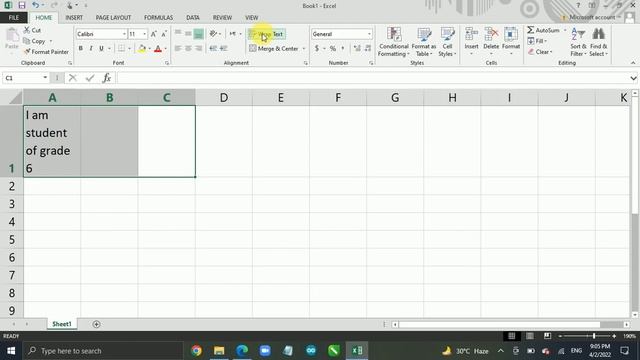Image resolution: width=640 pixels, height=360 pixels.
Task: Collapse the ribbon with the chevron
Action: click(x=633, y=63)
